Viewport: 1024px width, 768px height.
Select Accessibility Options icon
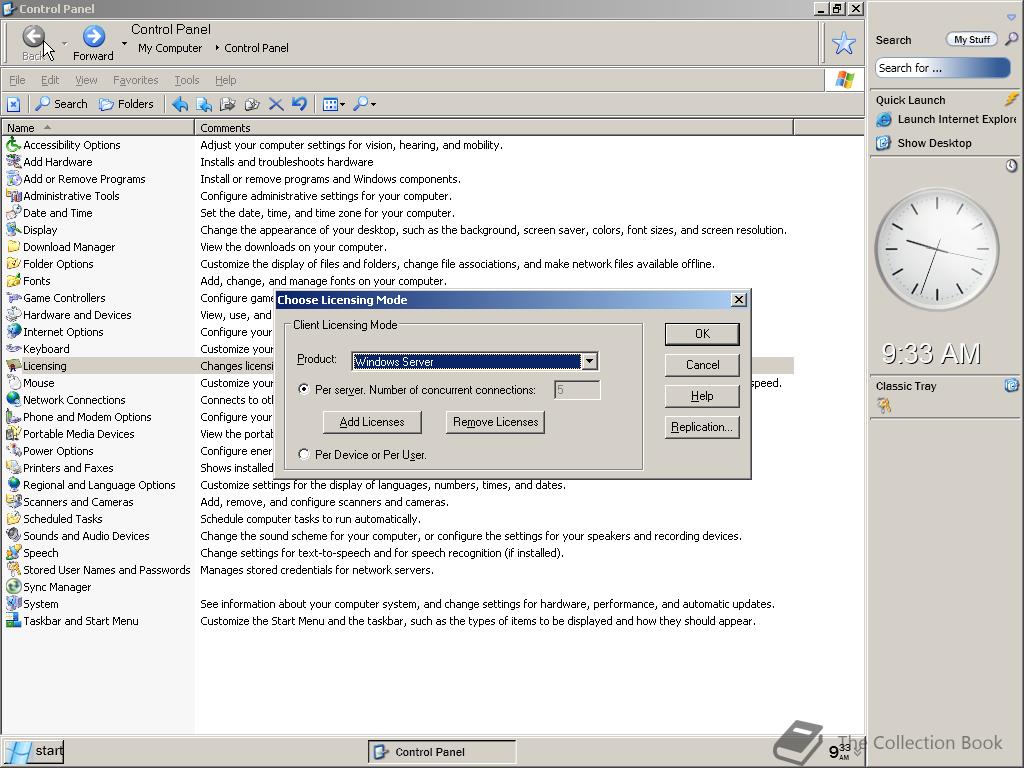point(12,144)
